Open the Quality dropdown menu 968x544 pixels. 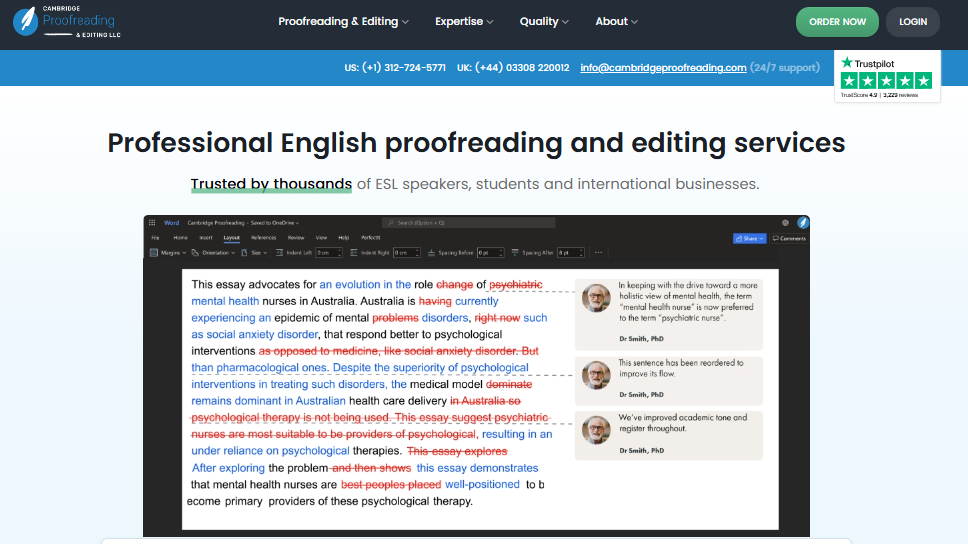(x=544, y=22)
